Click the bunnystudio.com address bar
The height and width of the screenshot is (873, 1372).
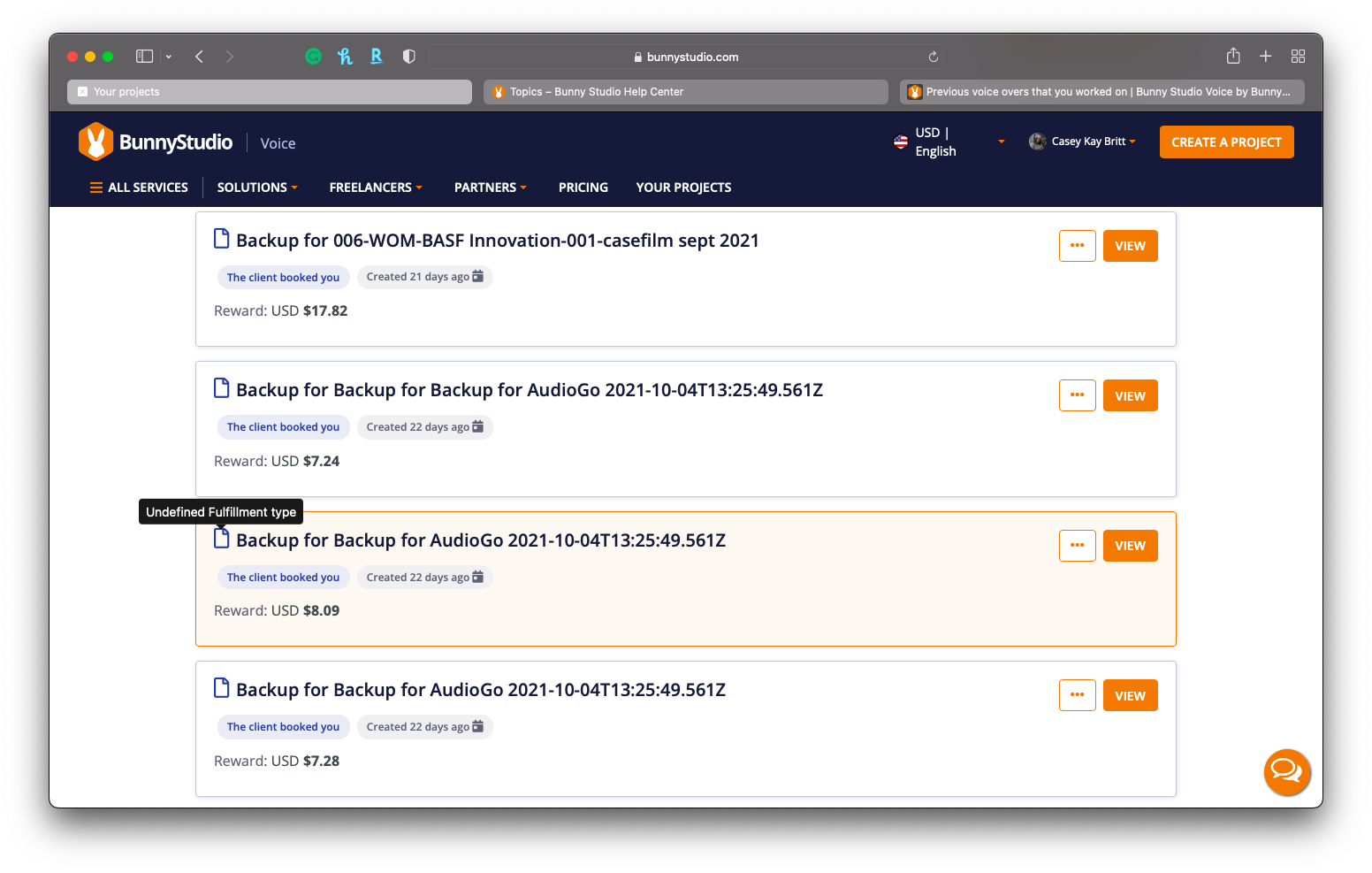[686, 57]
